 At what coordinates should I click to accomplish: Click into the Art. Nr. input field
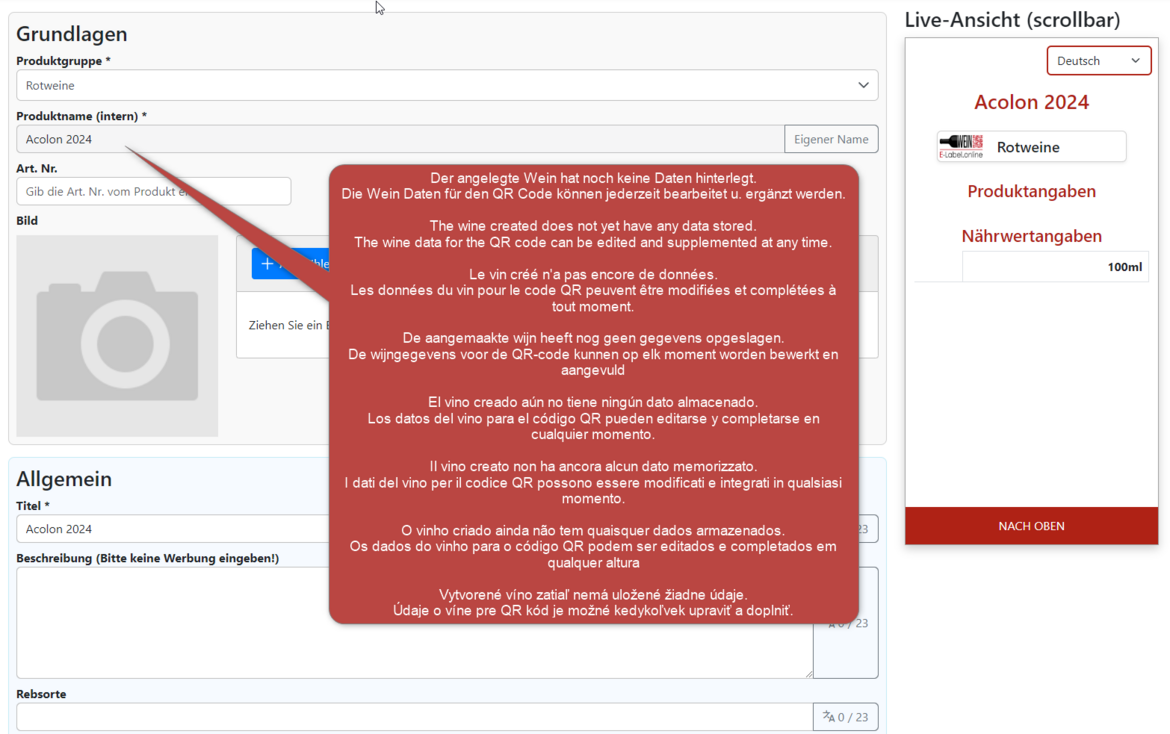154,191
